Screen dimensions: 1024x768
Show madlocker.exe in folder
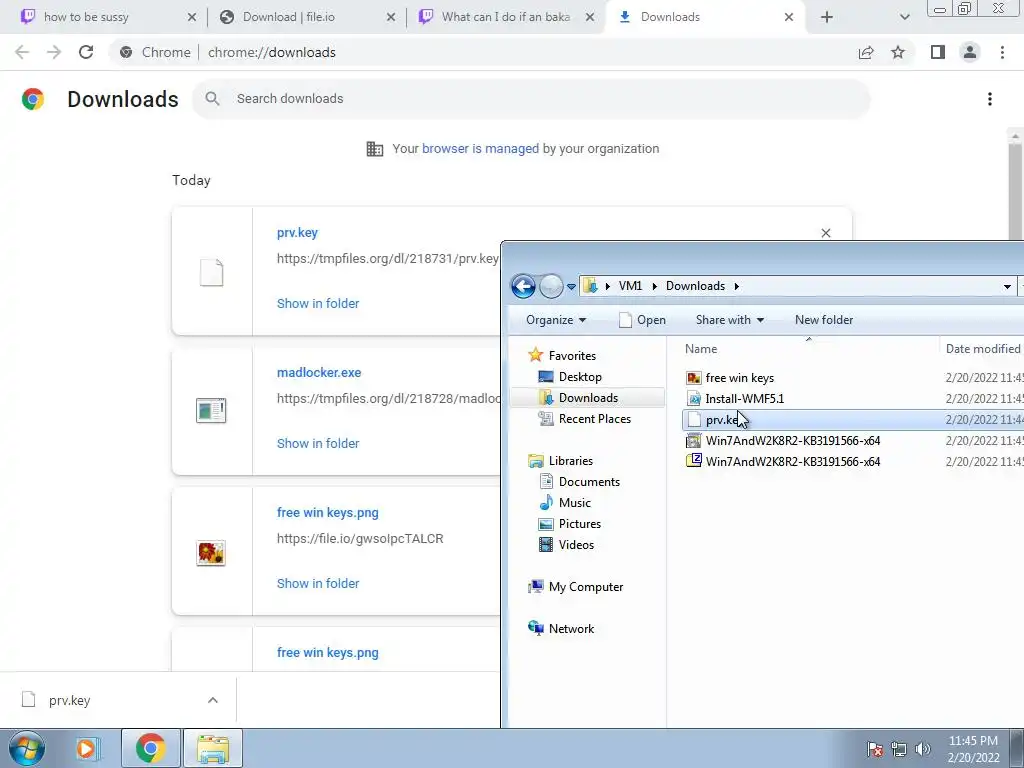click(318, 443)
